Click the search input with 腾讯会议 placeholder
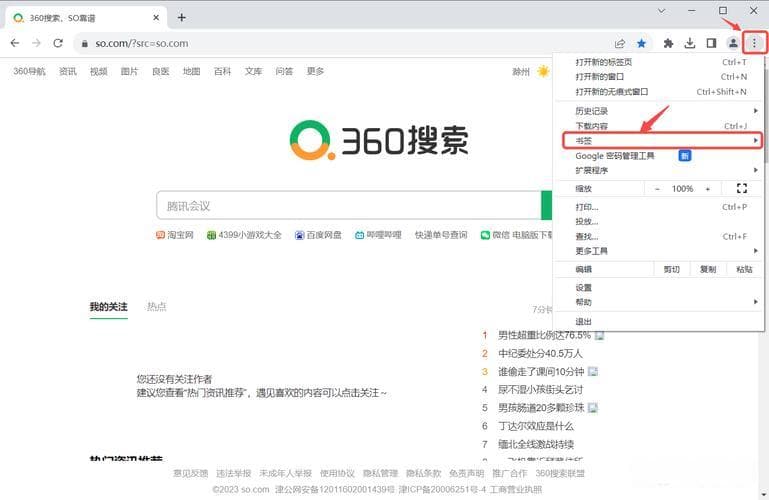 tap(349, 205)
